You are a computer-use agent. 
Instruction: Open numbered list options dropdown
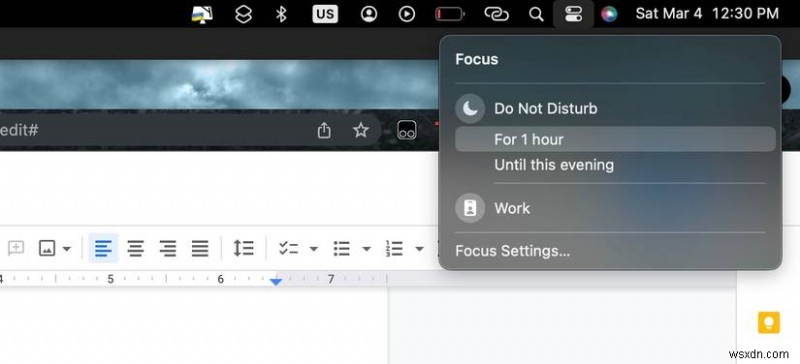(419, 249)
